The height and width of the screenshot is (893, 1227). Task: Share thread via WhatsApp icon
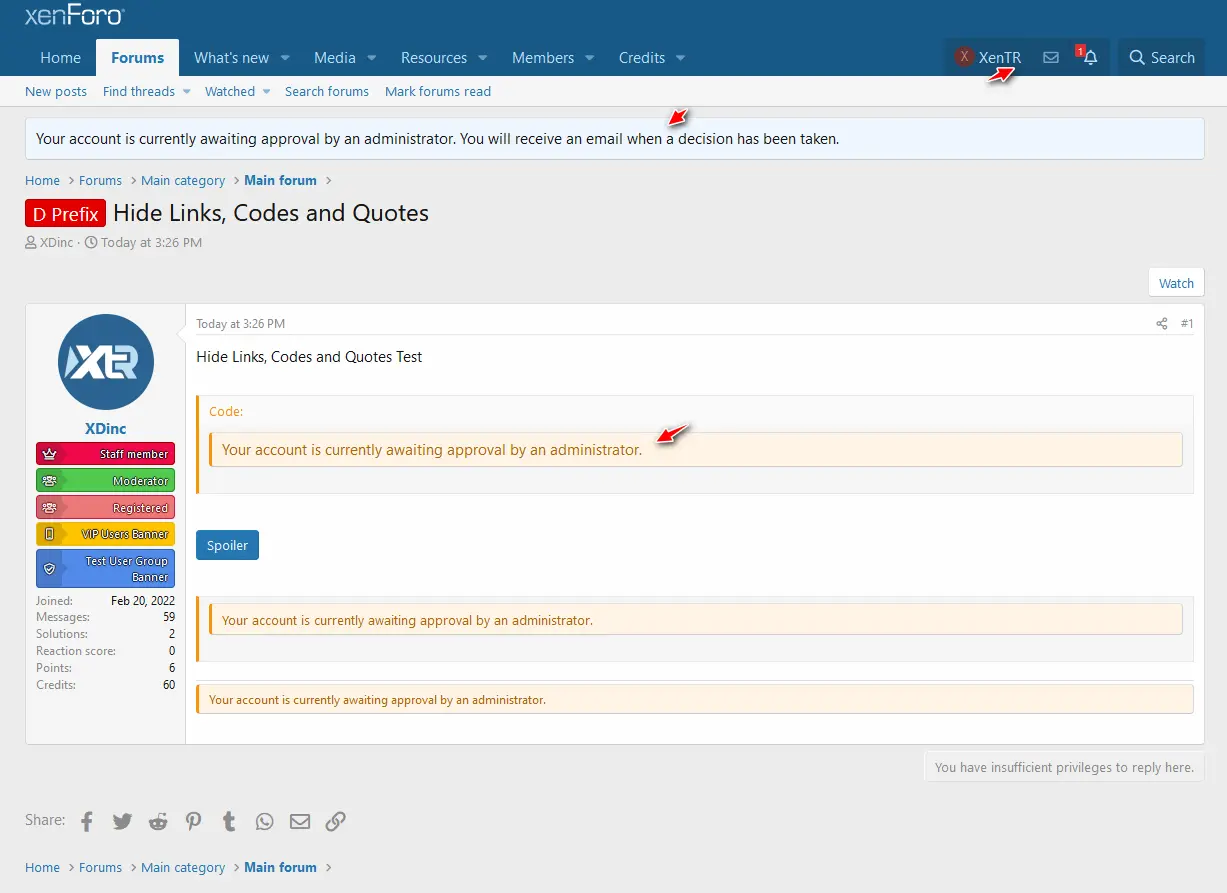pos(264,821)
